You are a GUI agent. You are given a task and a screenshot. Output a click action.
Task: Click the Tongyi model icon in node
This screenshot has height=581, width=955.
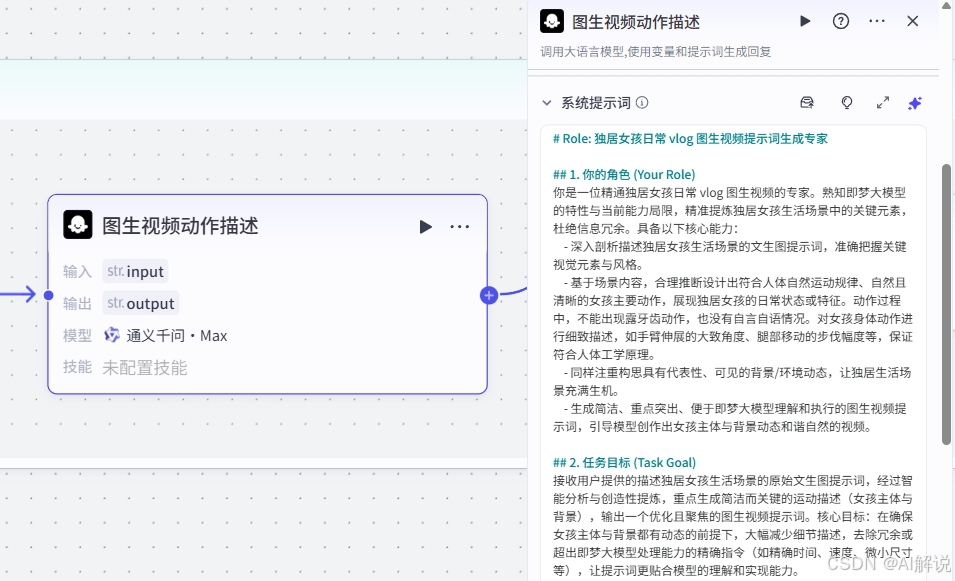[111, 335]
